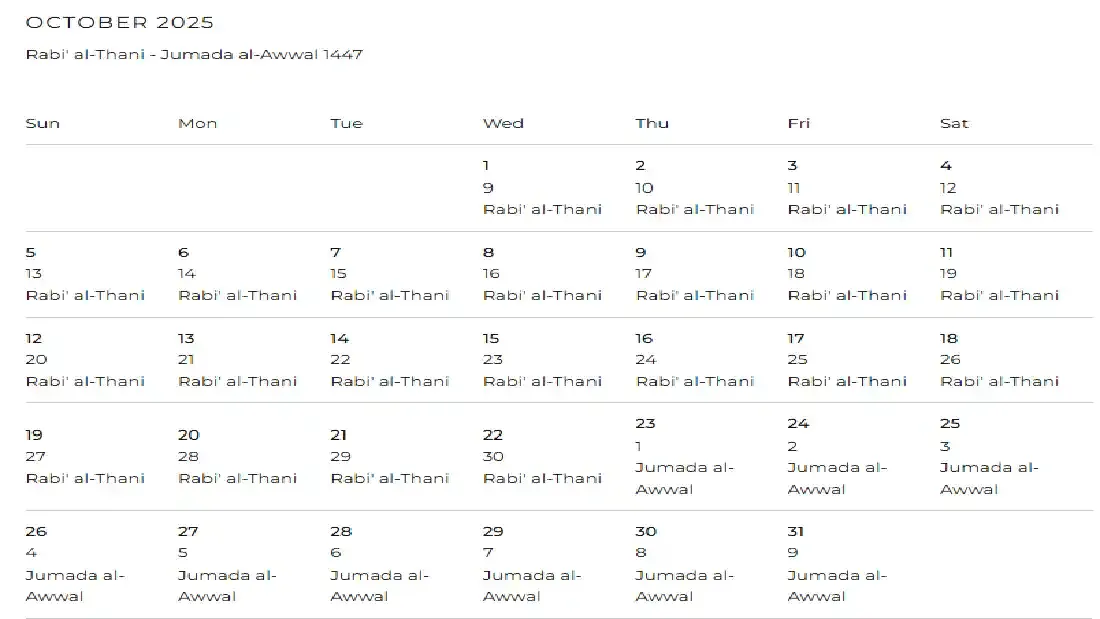Click the Sat column header
Viewport: 1100px width, 619px height.
954,124
